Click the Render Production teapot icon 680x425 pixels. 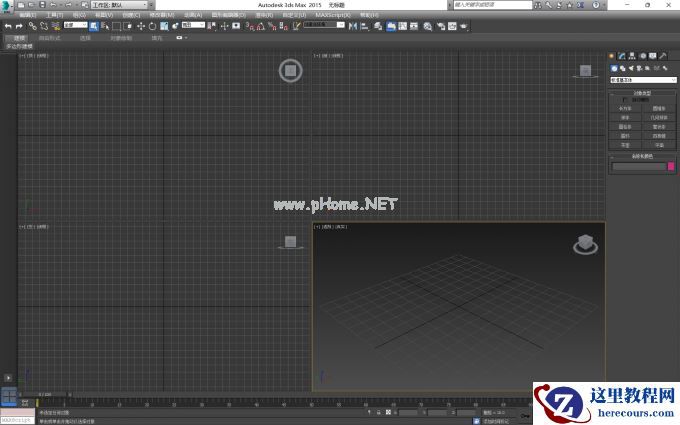(464, 26)
